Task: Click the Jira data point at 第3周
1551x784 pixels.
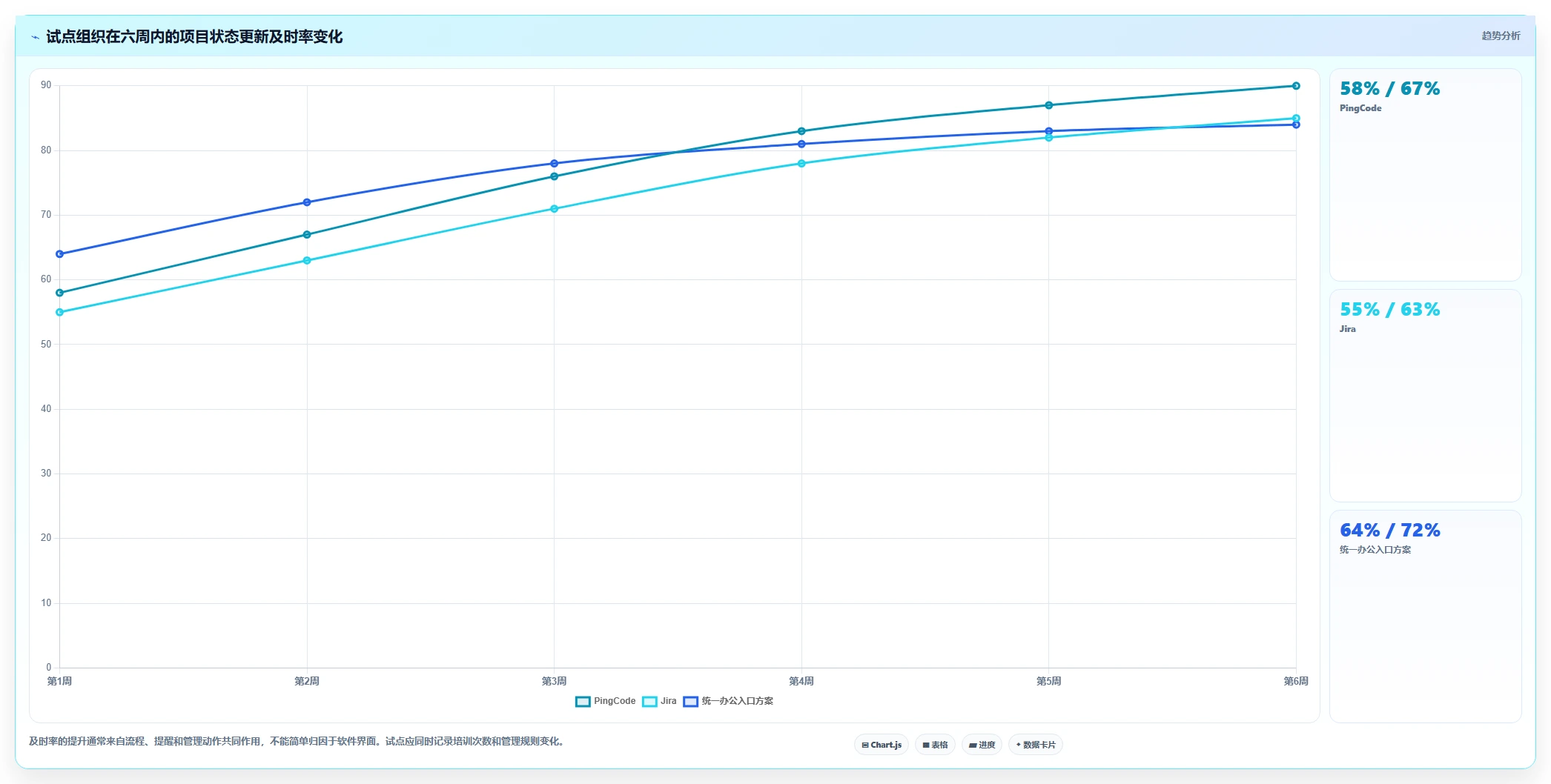Action: [555, 209]
